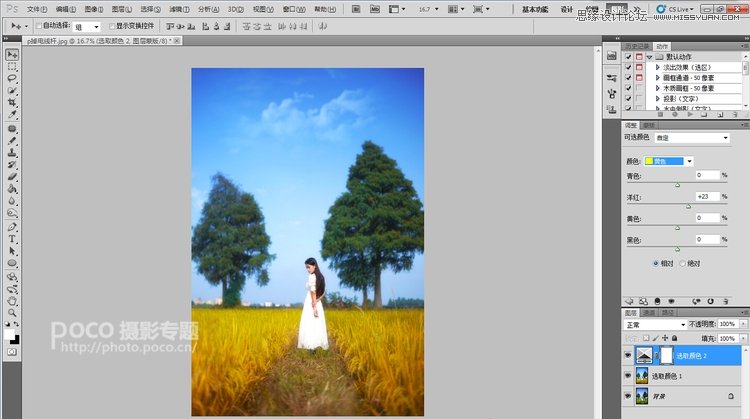Viewport: 750px width, 419px height.
Task: Click the 基本功能 workspace button
Action: click(535, 9)
